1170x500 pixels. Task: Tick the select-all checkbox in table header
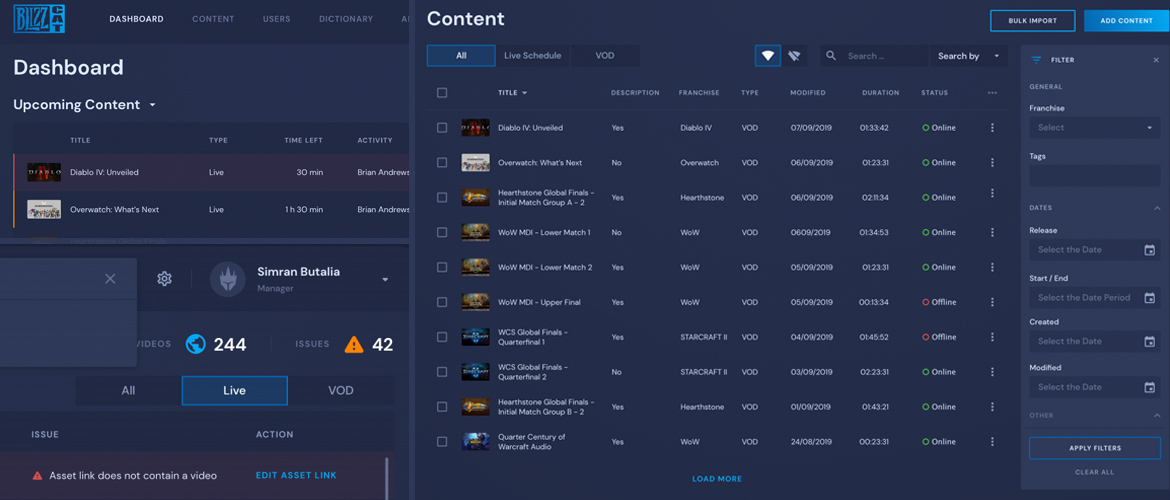(442, 93)
